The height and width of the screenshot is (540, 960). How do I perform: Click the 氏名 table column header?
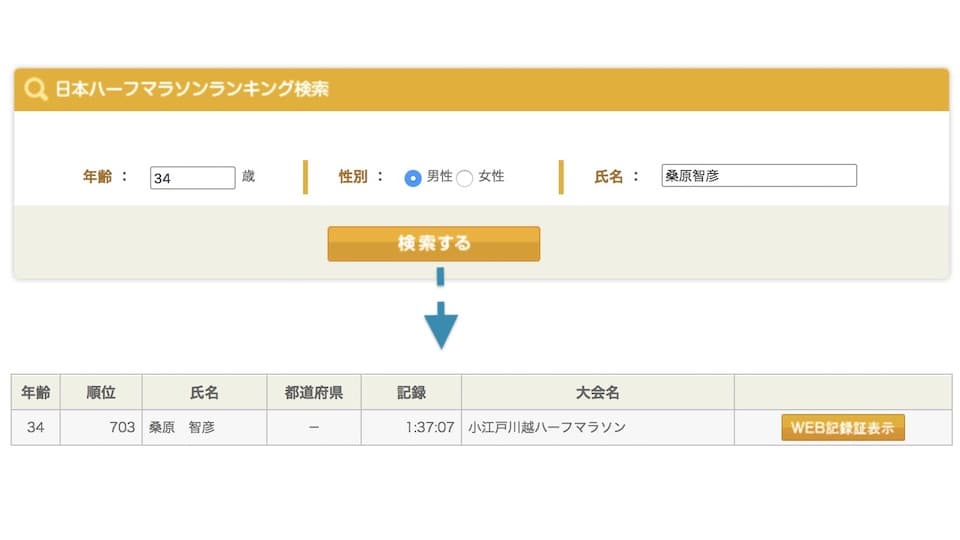tap(204, 392)
